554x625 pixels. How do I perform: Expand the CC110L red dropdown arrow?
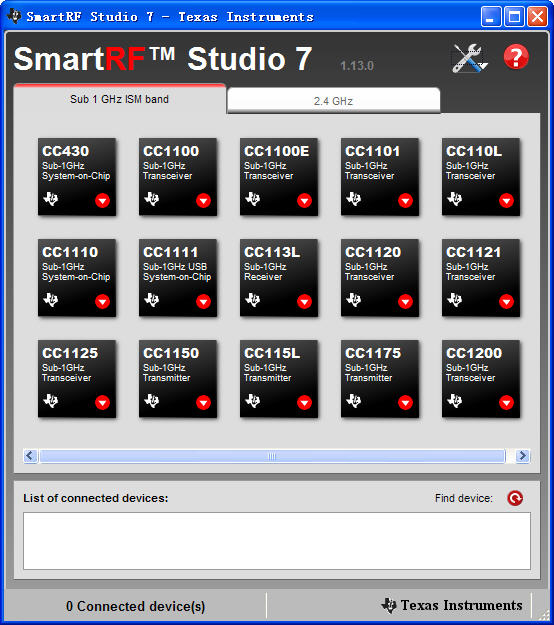[507, 200]
